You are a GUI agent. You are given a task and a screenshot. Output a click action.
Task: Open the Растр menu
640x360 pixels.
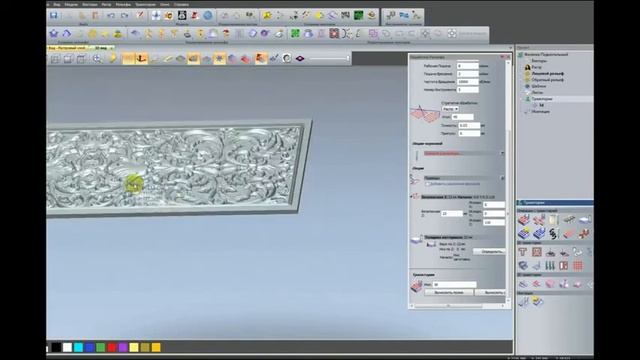pyautogui.click(x=106, y=4)
